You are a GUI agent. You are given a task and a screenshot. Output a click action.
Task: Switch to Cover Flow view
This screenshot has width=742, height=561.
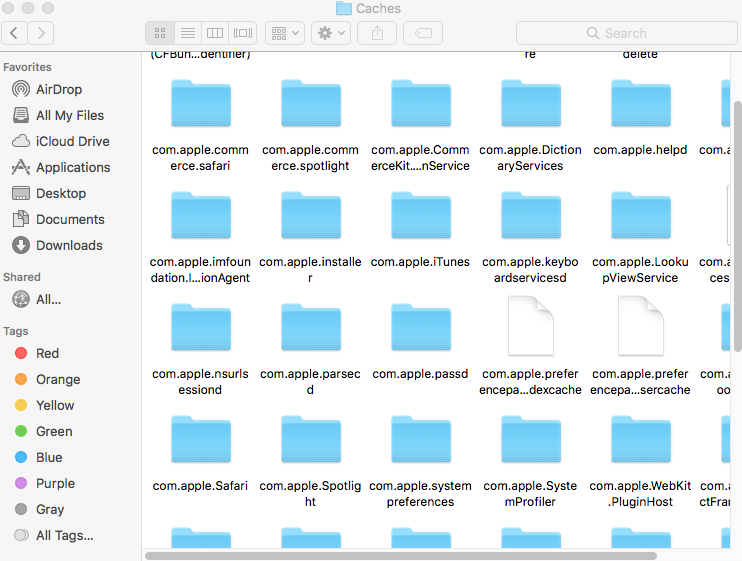click(x=243, y=33)
